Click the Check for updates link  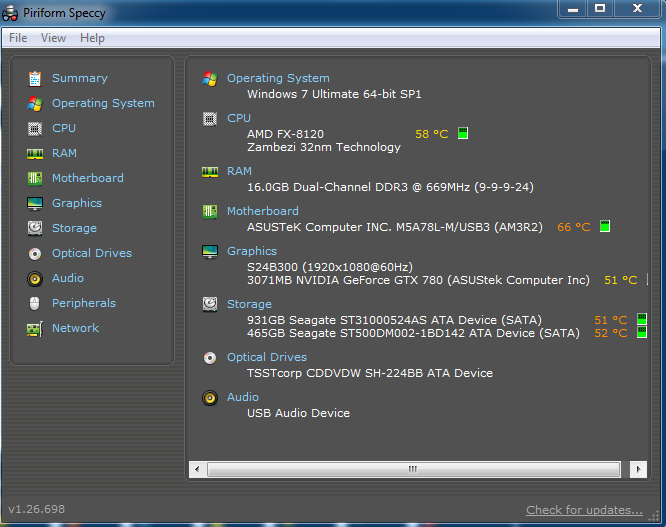coord(584,510)
